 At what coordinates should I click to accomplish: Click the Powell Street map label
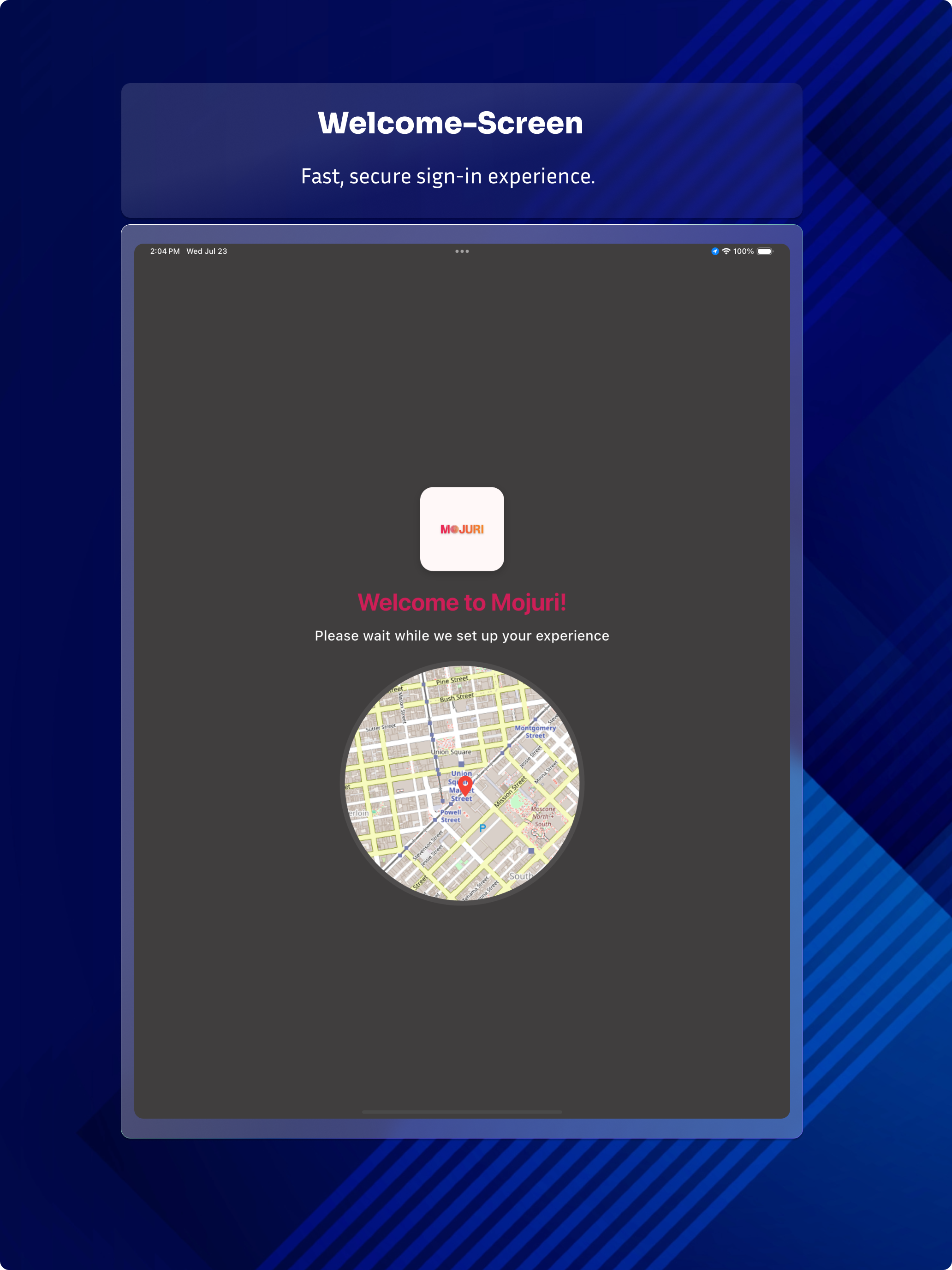tap(451, 816)
